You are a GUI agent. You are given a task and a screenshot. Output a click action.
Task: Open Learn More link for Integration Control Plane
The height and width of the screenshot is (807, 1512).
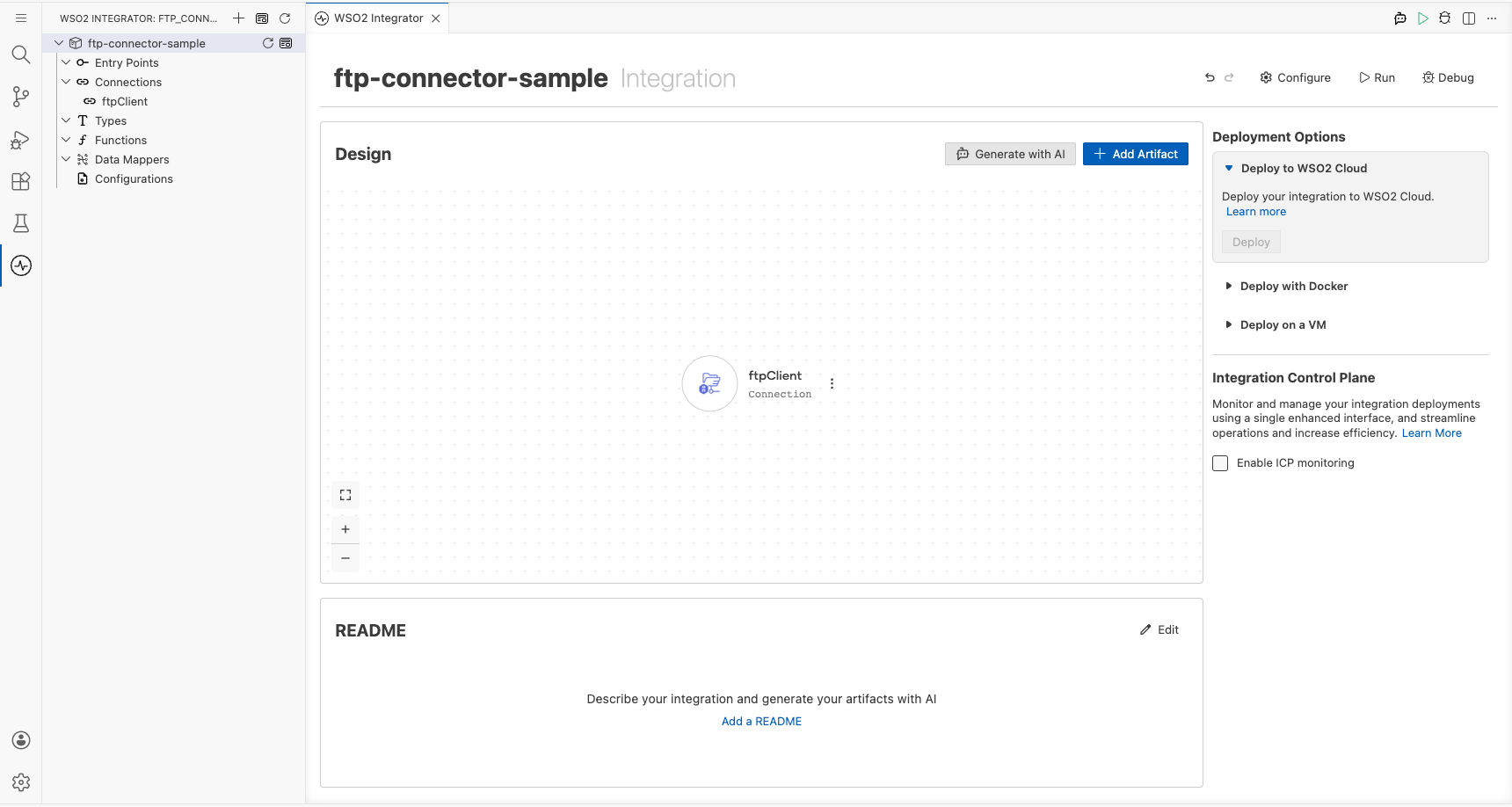[1431, 433]
